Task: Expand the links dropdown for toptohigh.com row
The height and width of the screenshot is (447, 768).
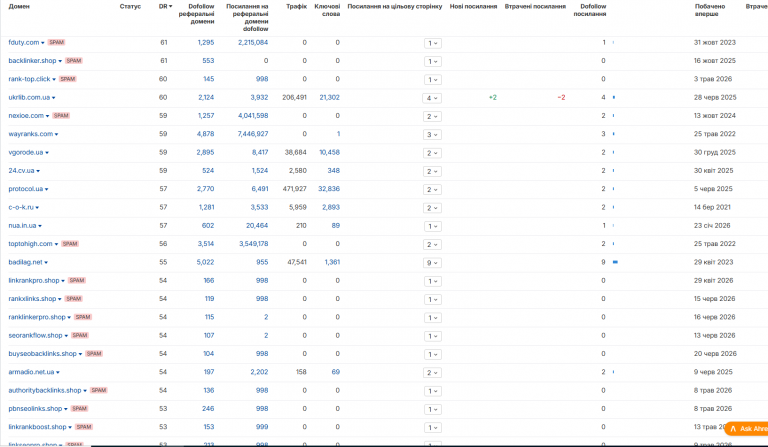Action: 432,244
